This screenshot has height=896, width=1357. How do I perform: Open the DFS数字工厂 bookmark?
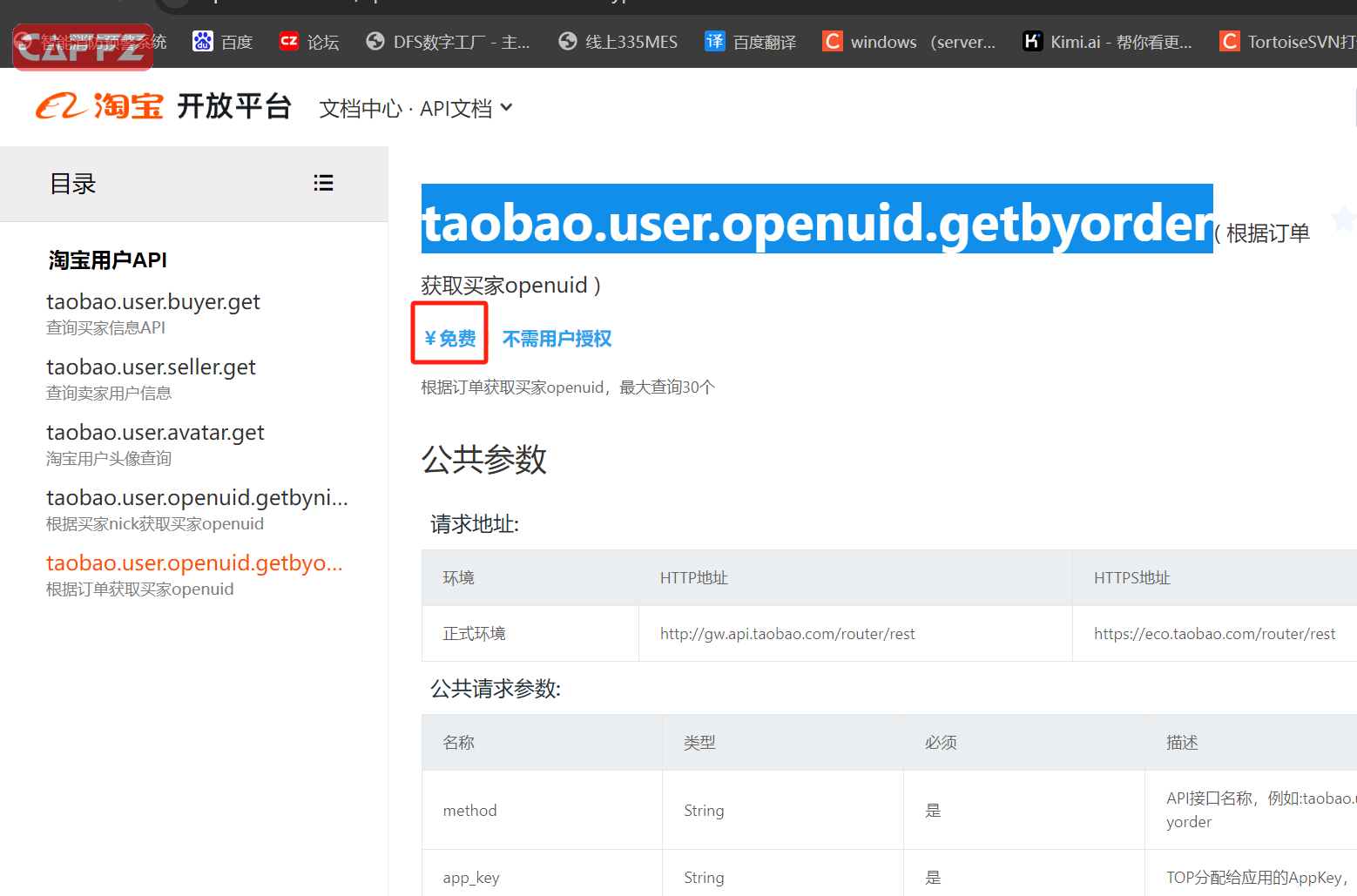pyautogui.click(x=448, y=42)
